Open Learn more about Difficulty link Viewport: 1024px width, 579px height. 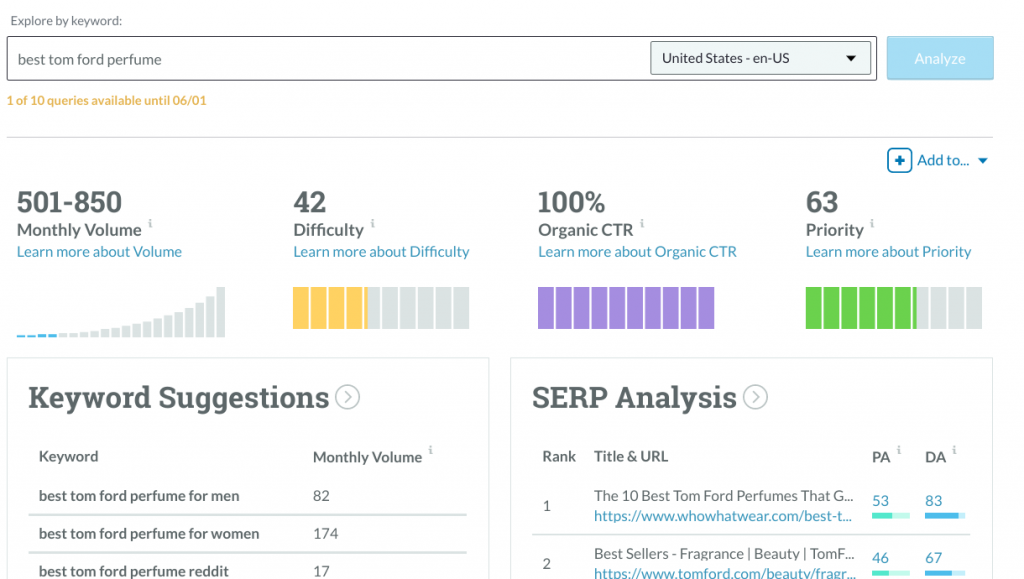[x=381, y=252]
